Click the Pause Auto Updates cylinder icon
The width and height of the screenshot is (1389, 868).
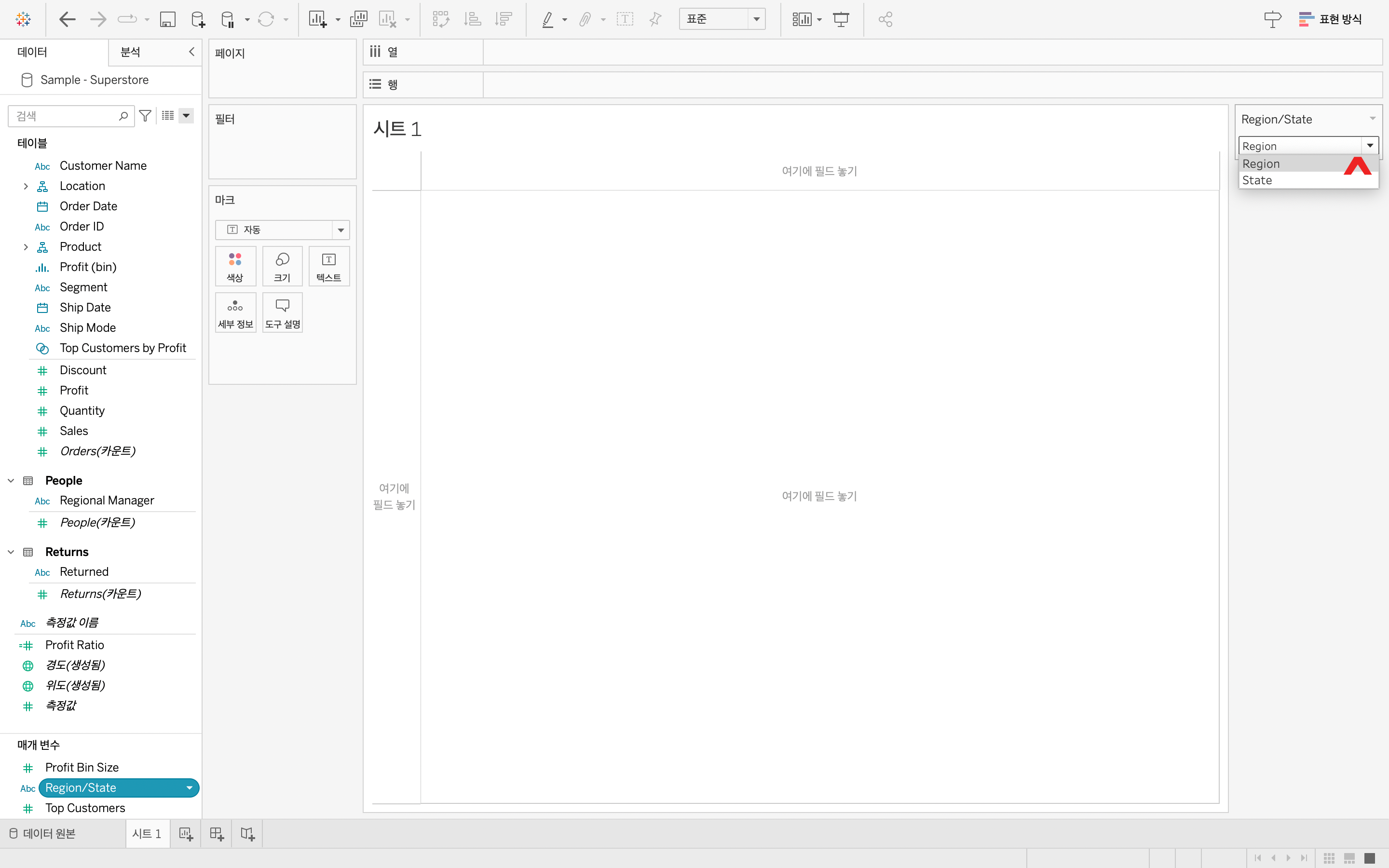pyautogui.click(x=228, y=19)
